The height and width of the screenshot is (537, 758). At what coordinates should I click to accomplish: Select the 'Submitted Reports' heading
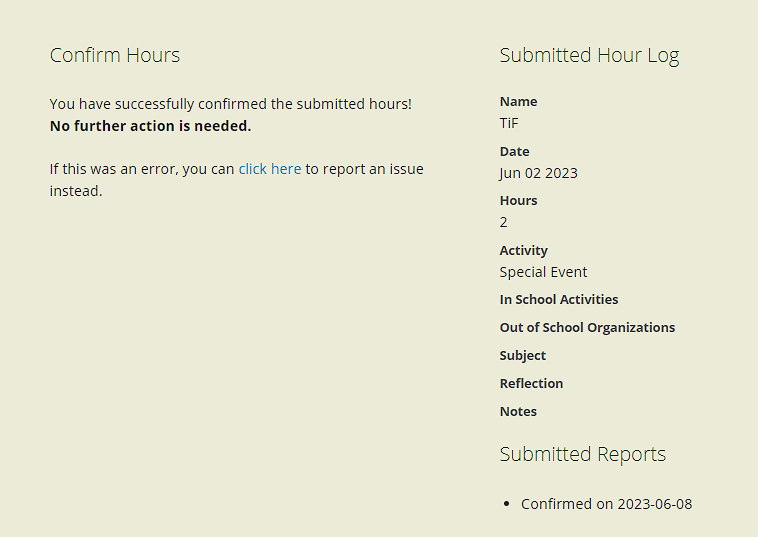(x=583, y=455)
